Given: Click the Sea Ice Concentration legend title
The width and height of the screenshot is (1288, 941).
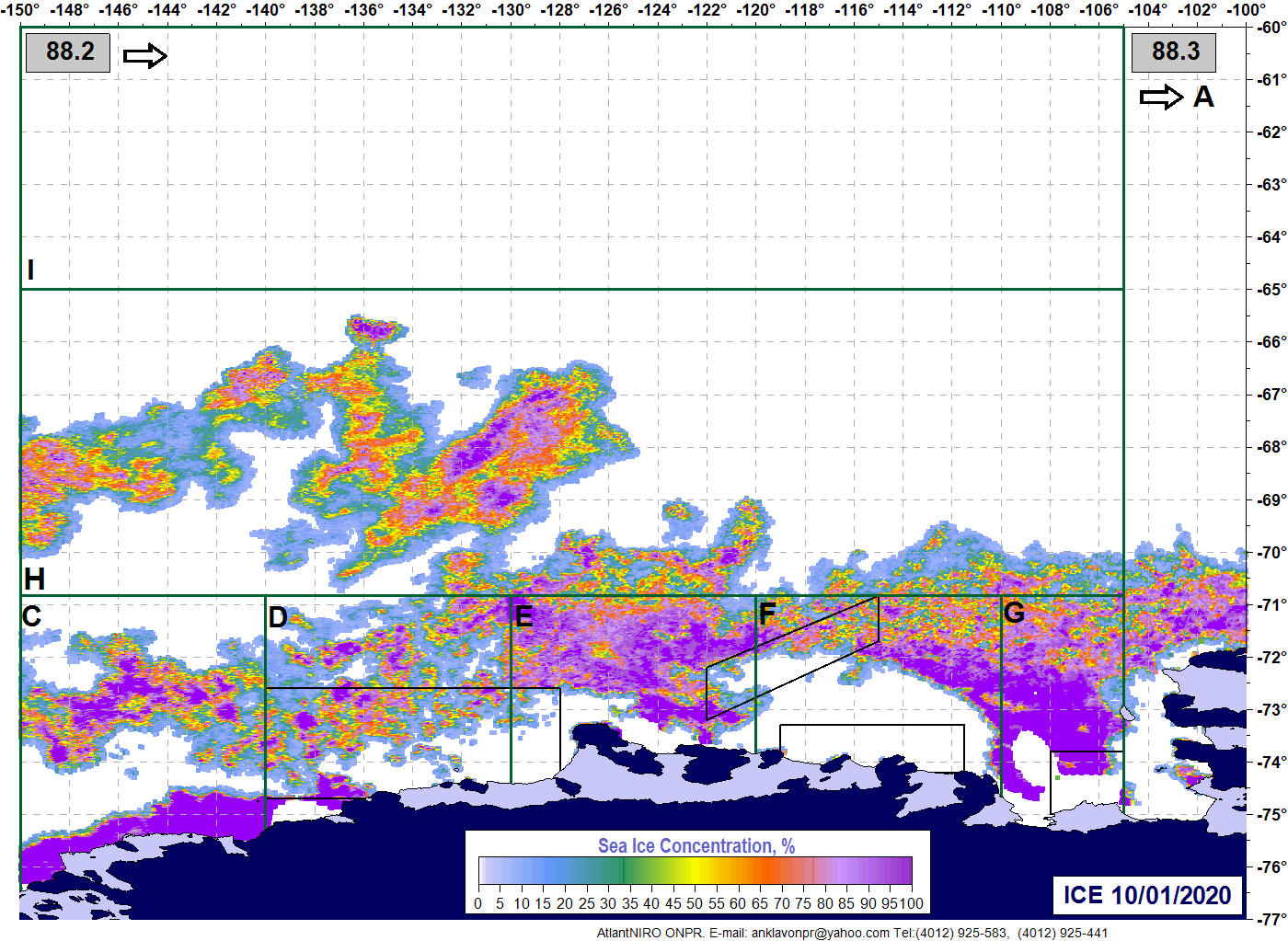Looking at the screenshot, I should pyautogui.click(x=696, y=845).
